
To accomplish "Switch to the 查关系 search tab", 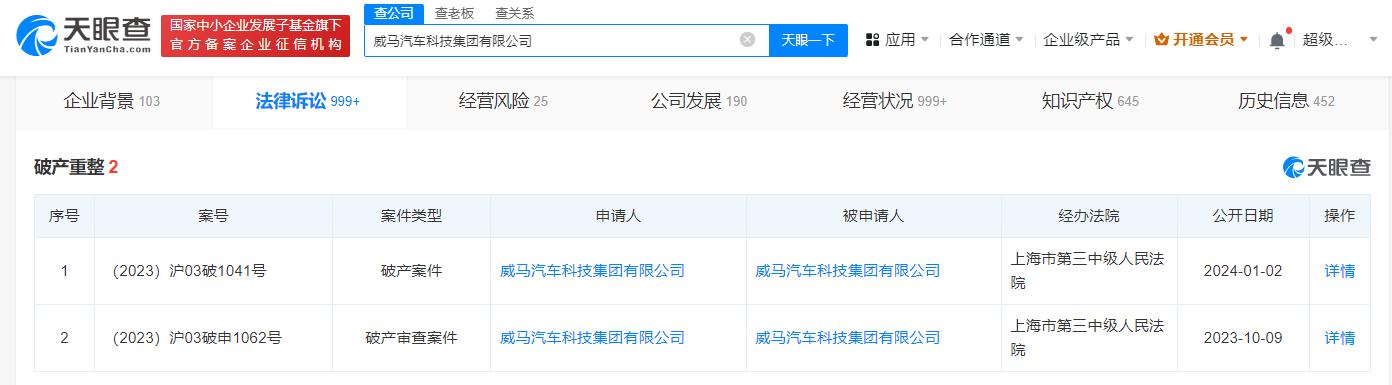I will 514,13.
